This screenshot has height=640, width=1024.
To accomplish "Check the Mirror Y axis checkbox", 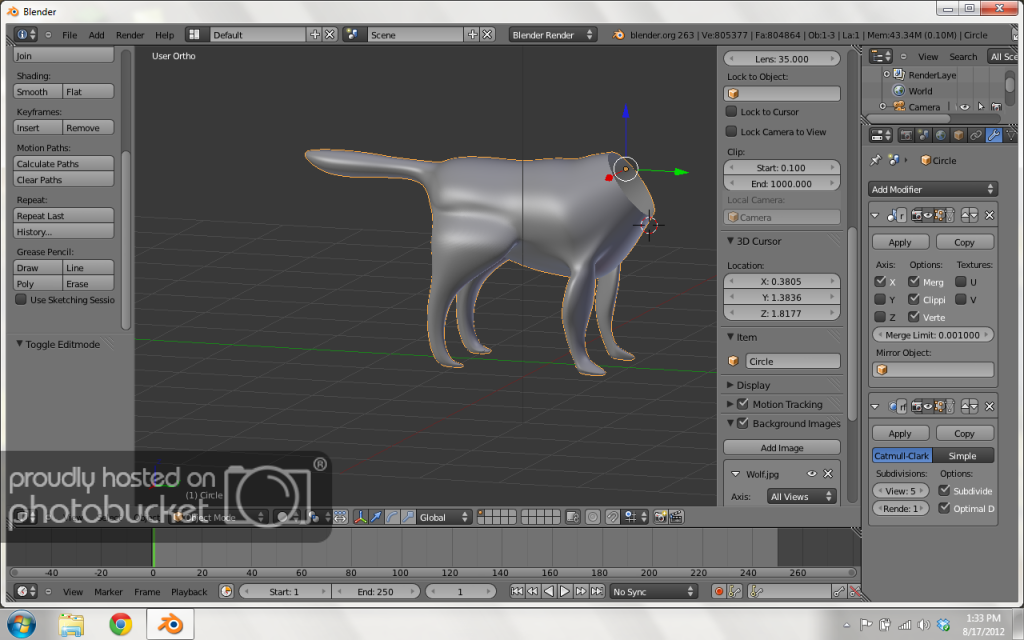I will click(880, 299).
